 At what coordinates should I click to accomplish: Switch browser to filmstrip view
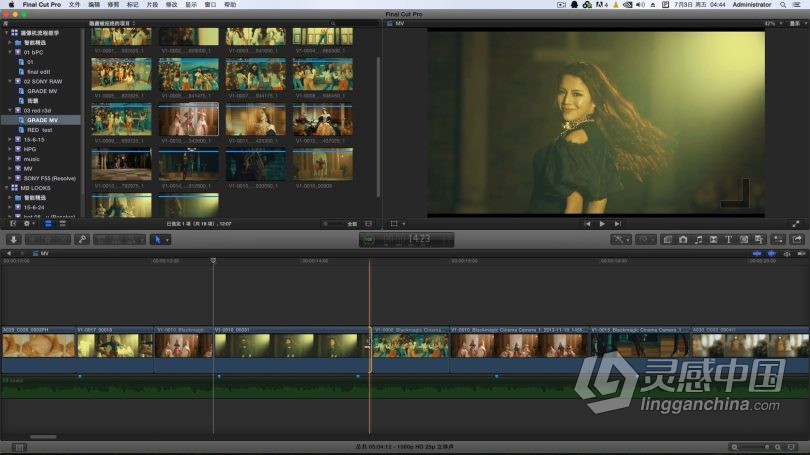(48, 224)
